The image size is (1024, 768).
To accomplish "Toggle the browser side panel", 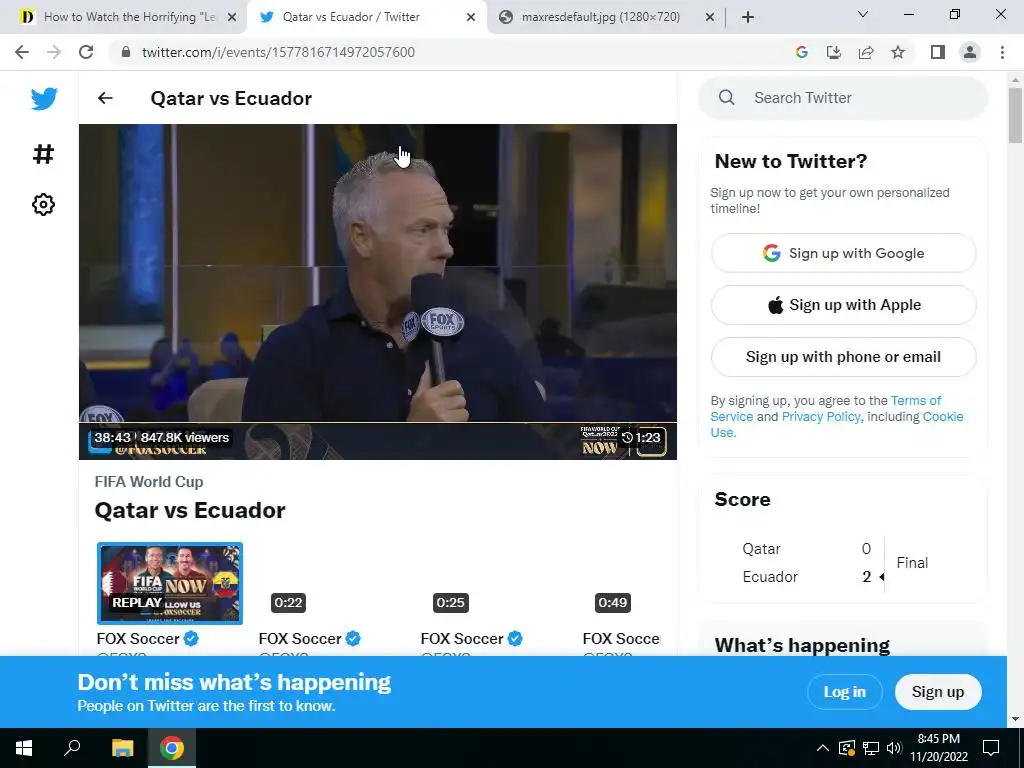I will click(938, 52).
